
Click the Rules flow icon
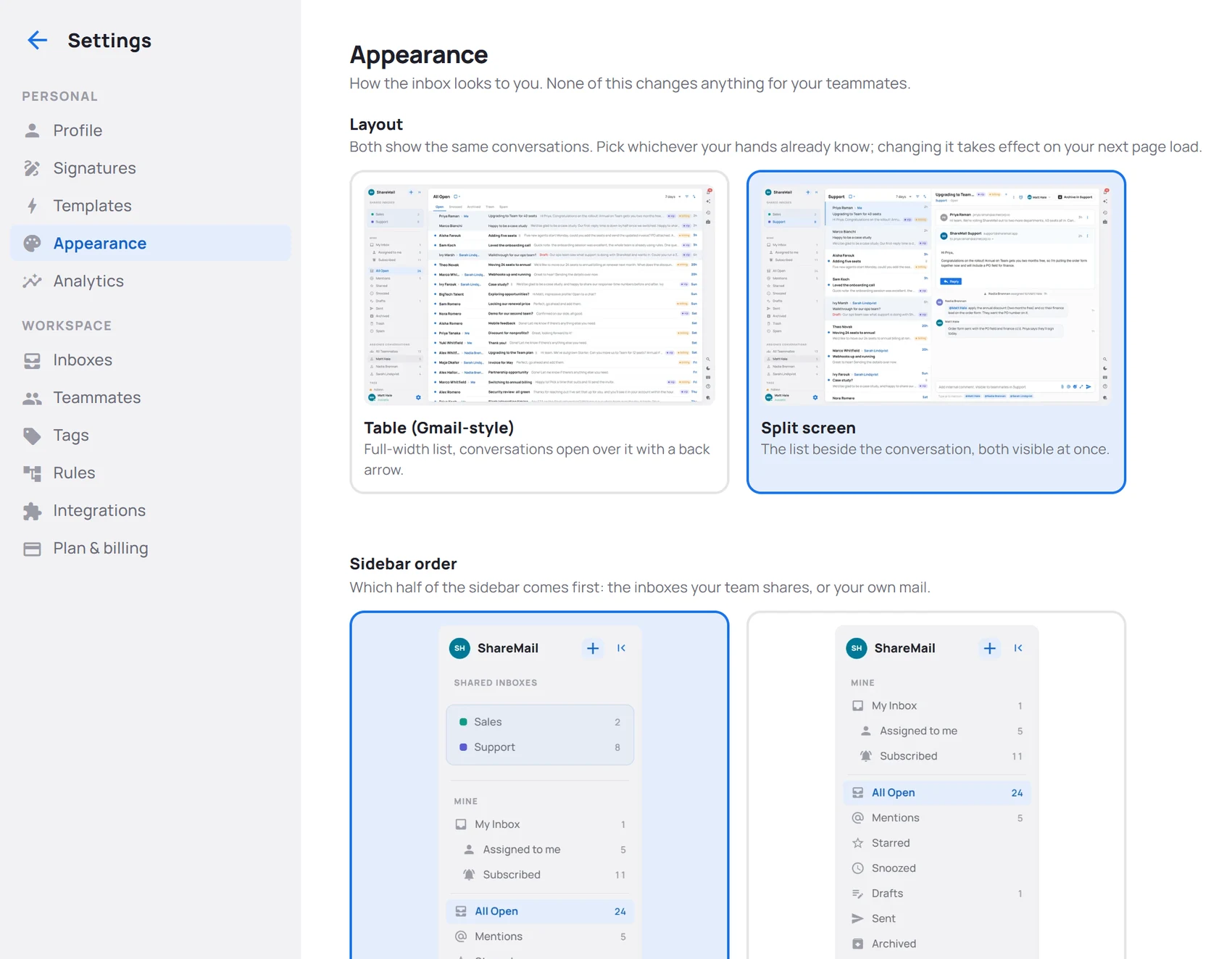pyautogui.click(x=32, y=473)
